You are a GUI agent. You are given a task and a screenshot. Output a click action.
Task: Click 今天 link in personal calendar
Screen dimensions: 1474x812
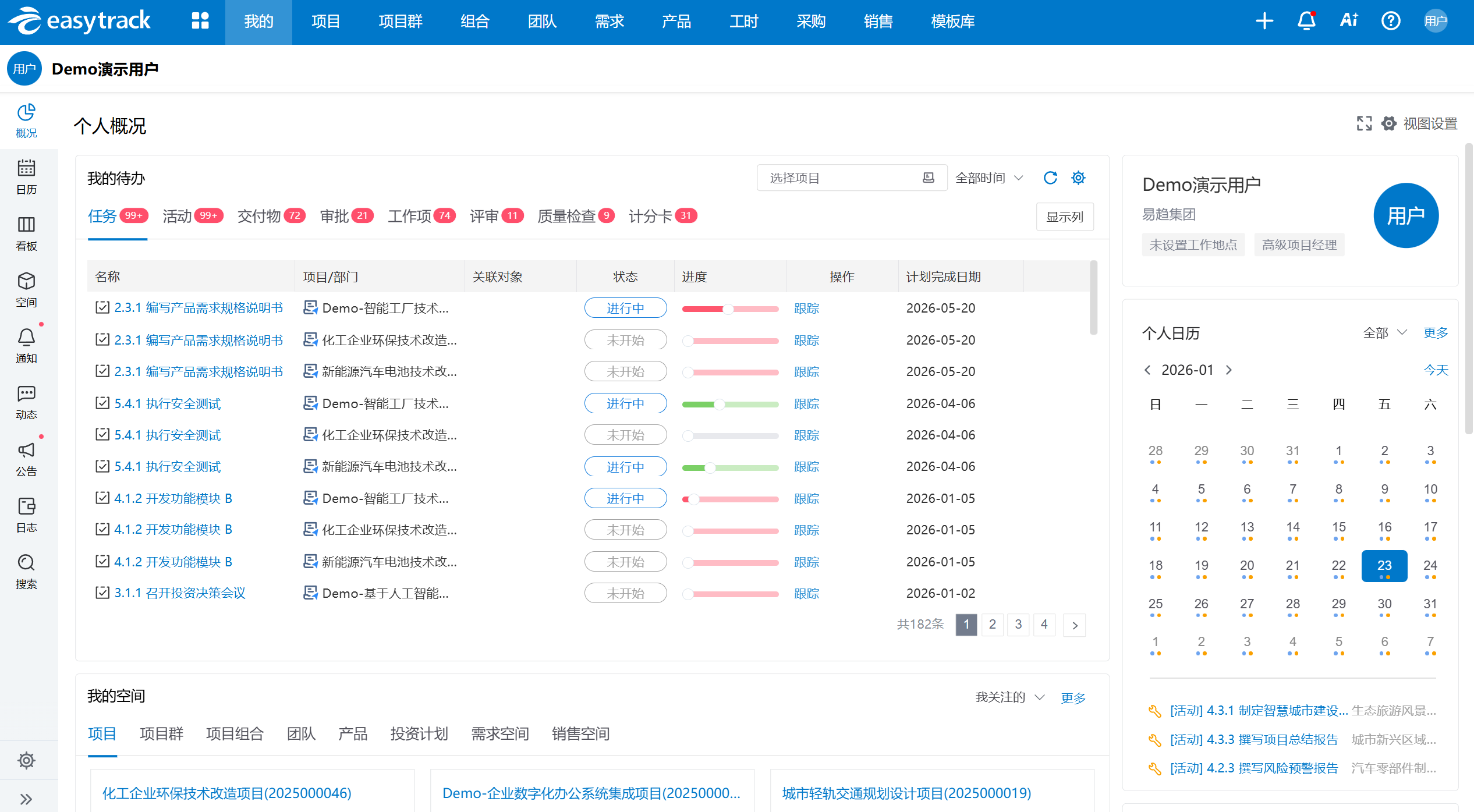point(1436,370)
